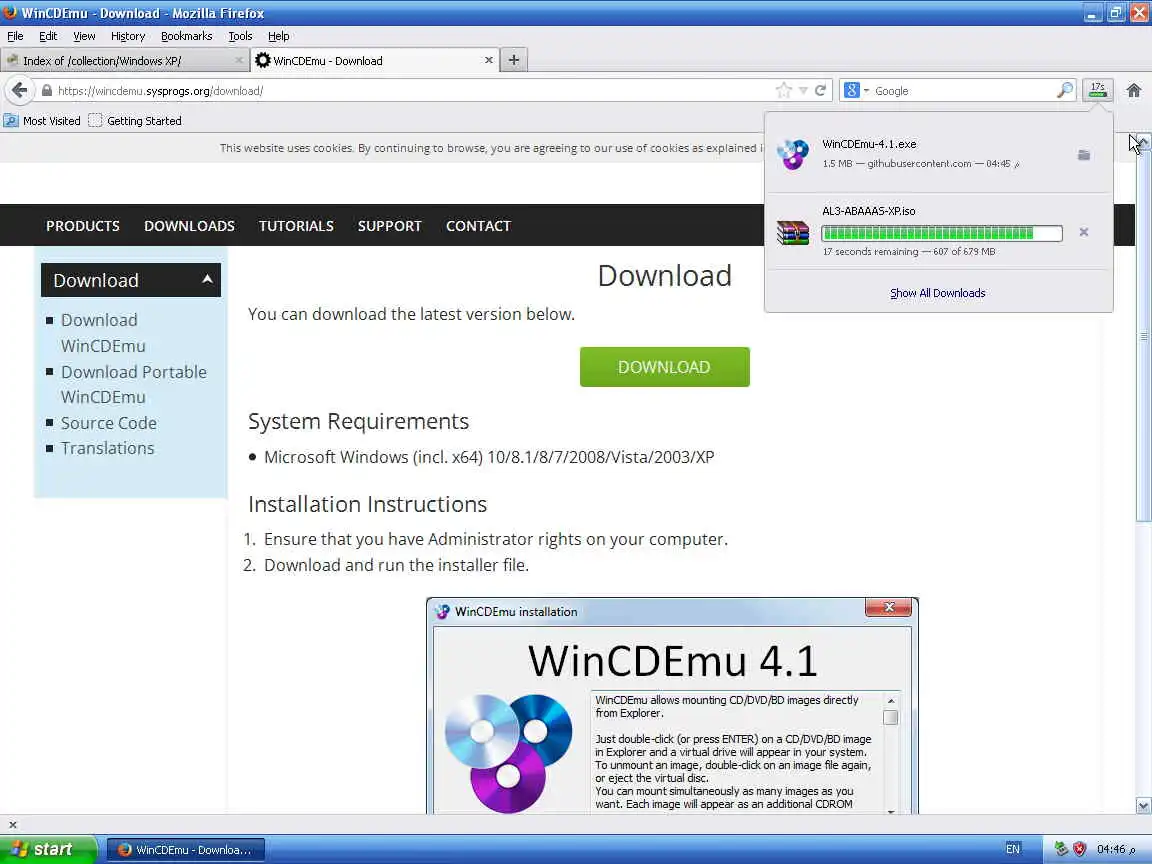Go to DOWNLOADS in the site navigation
Image resolution: width=1152 pixels, height=864 pixels.
point(190,226)
